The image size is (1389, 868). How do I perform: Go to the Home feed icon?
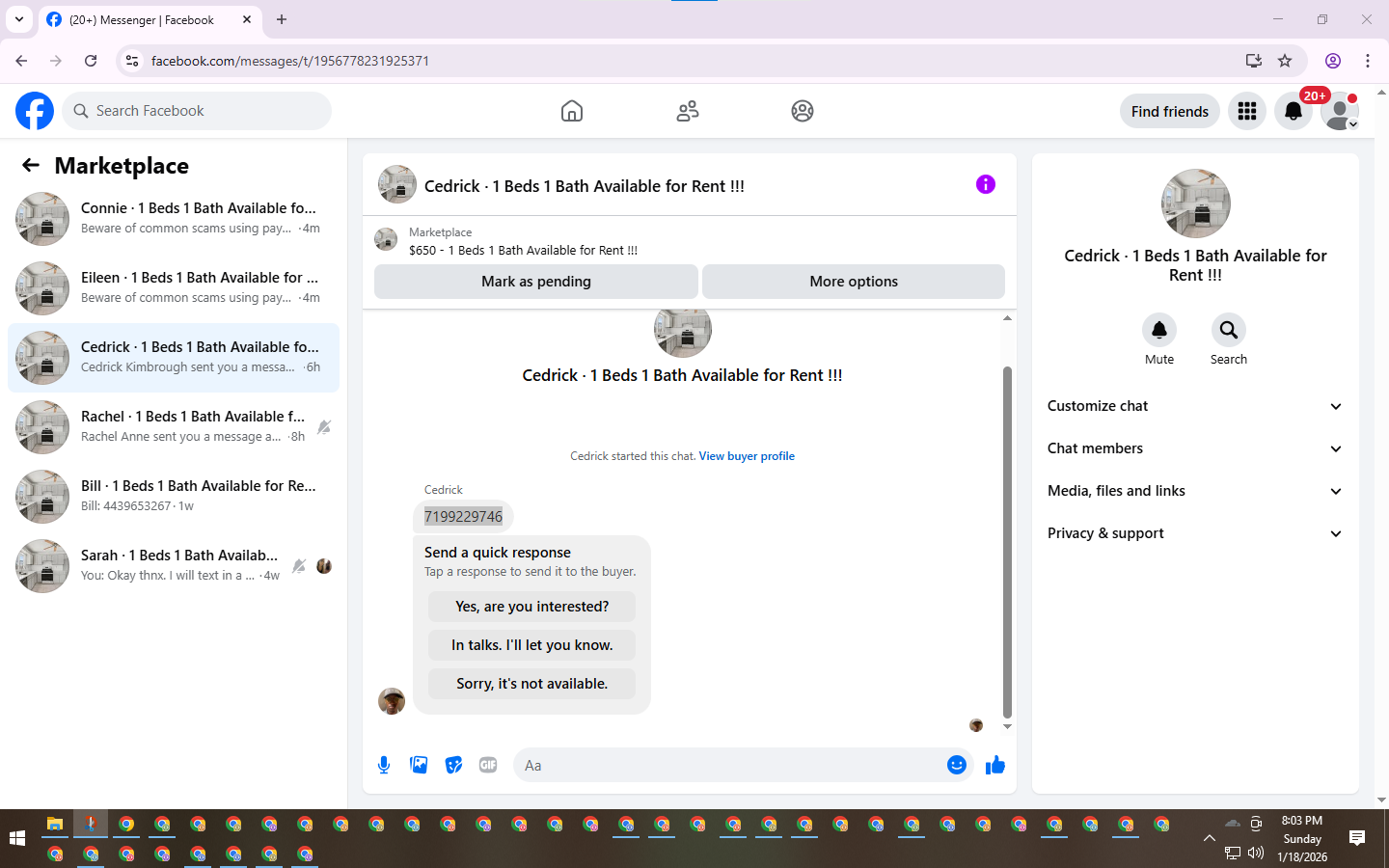(x=572, y=111)
